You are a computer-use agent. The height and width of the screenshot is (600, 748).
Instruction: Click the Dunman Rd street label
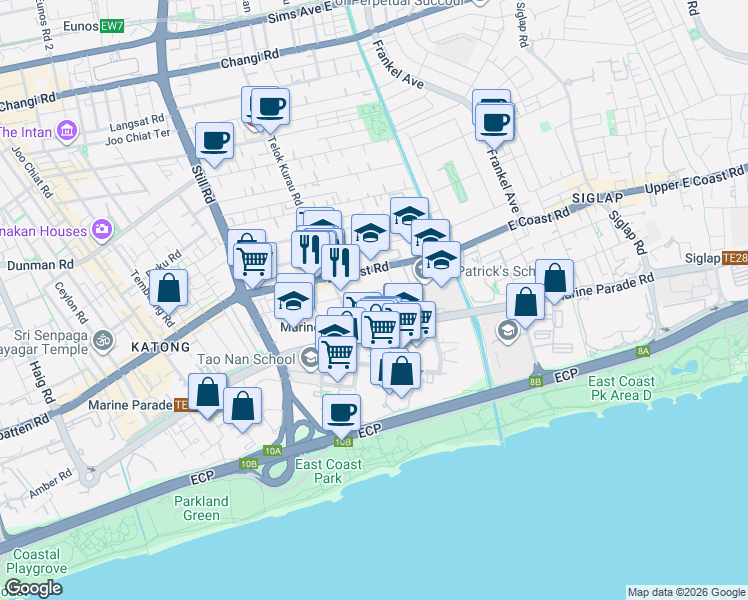pyautogui.click(x=40, y=265)
